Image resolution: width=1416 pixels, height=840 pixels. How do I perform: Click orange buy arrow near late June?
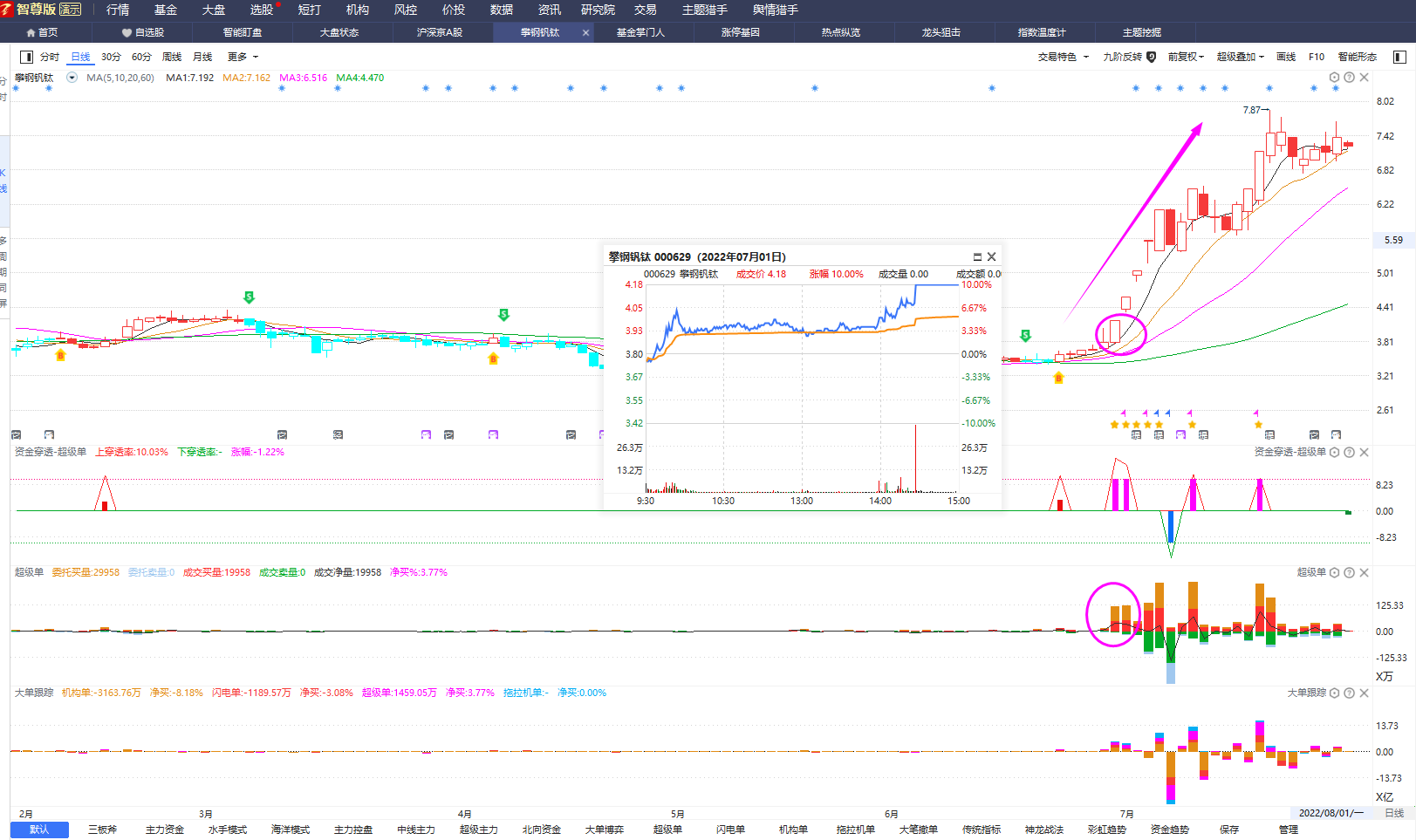[1058, 378]
